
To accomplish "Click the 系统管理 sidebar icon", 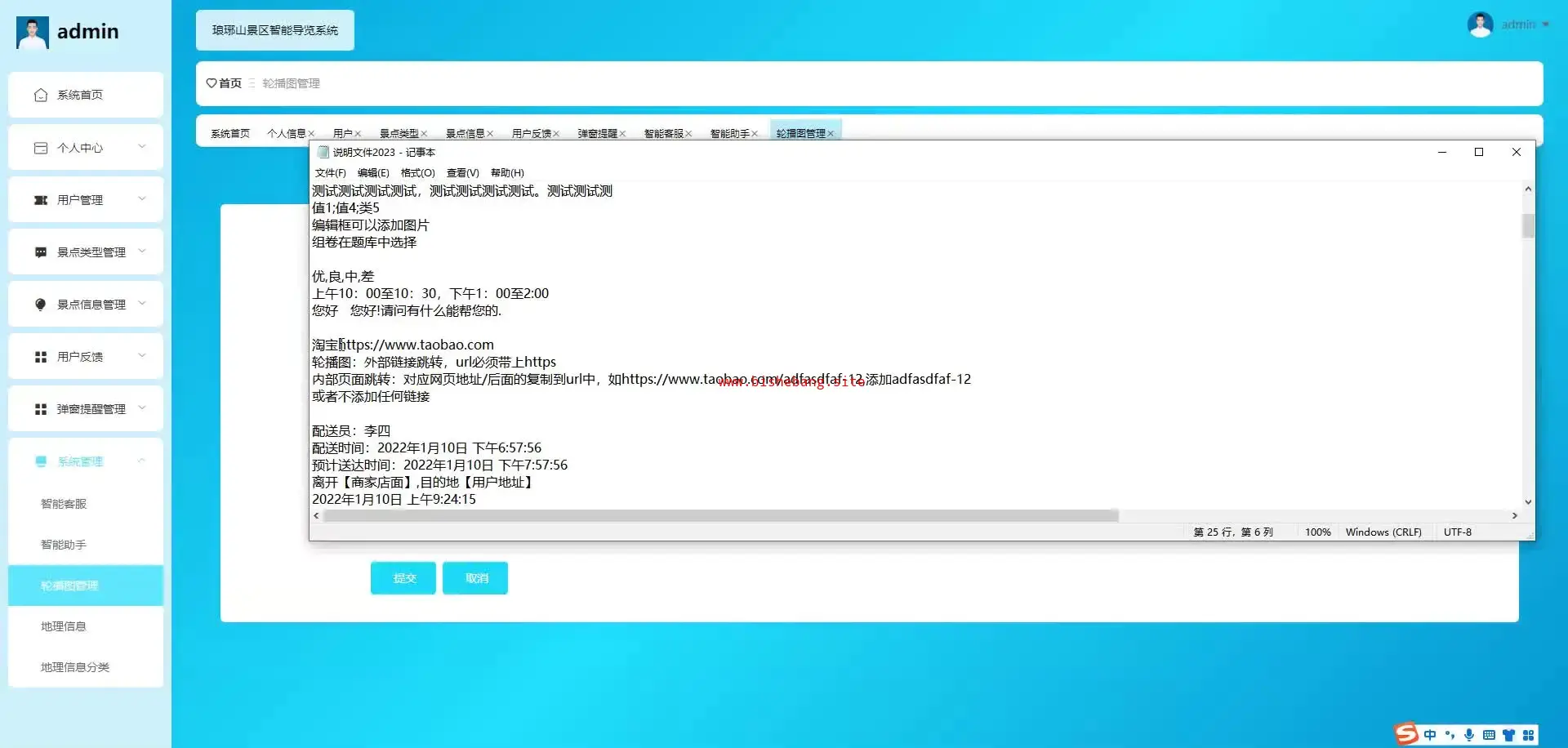I will (41, 461).
